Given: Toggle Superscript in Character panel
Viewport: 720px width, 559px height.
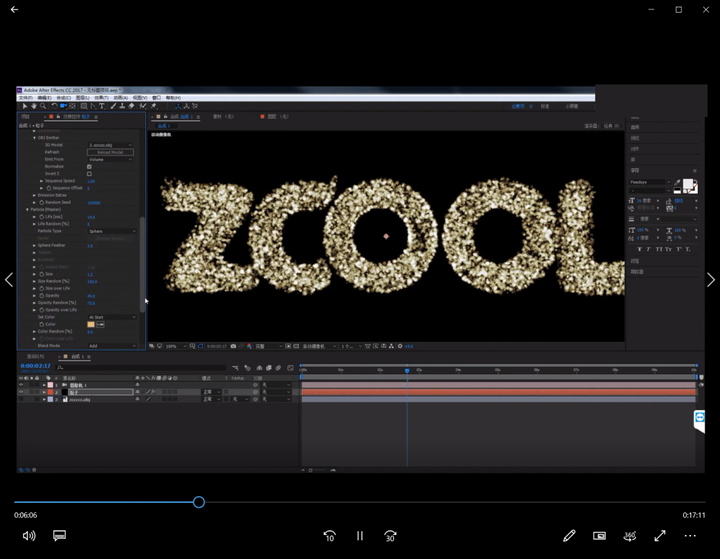Looking at the screenshot, I should [x=679, y=249].
